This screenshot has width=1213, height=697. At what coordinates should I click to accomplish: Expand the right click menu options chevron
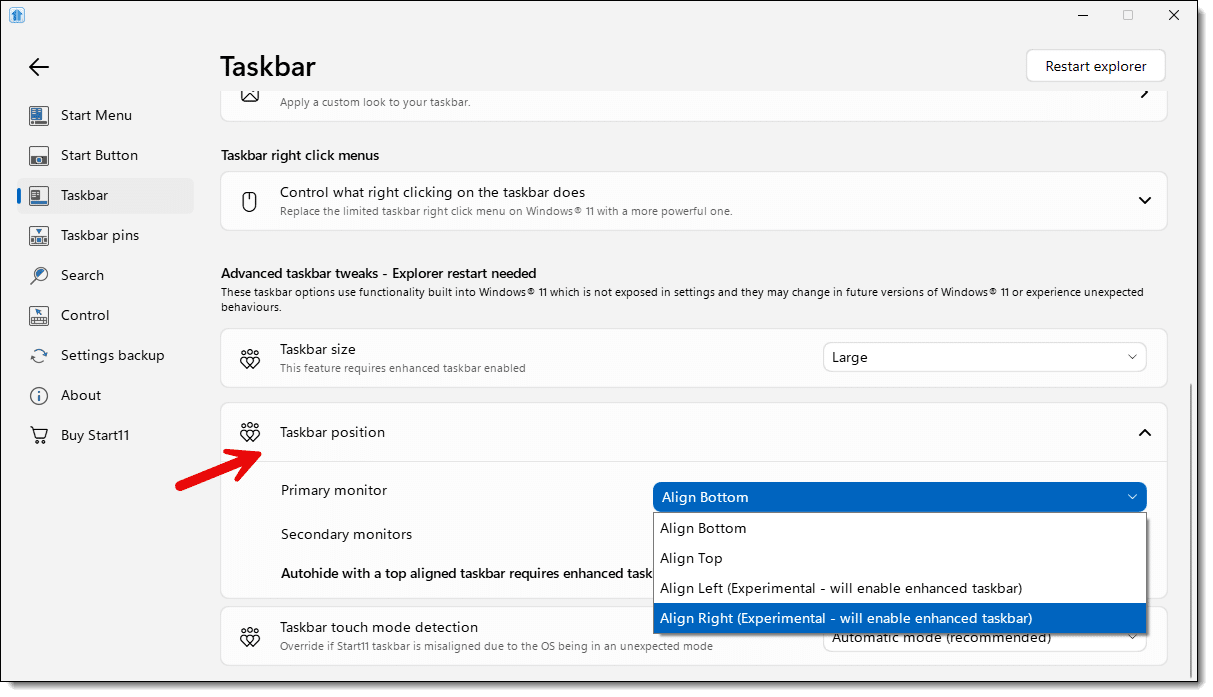[x=1145, y=200]
